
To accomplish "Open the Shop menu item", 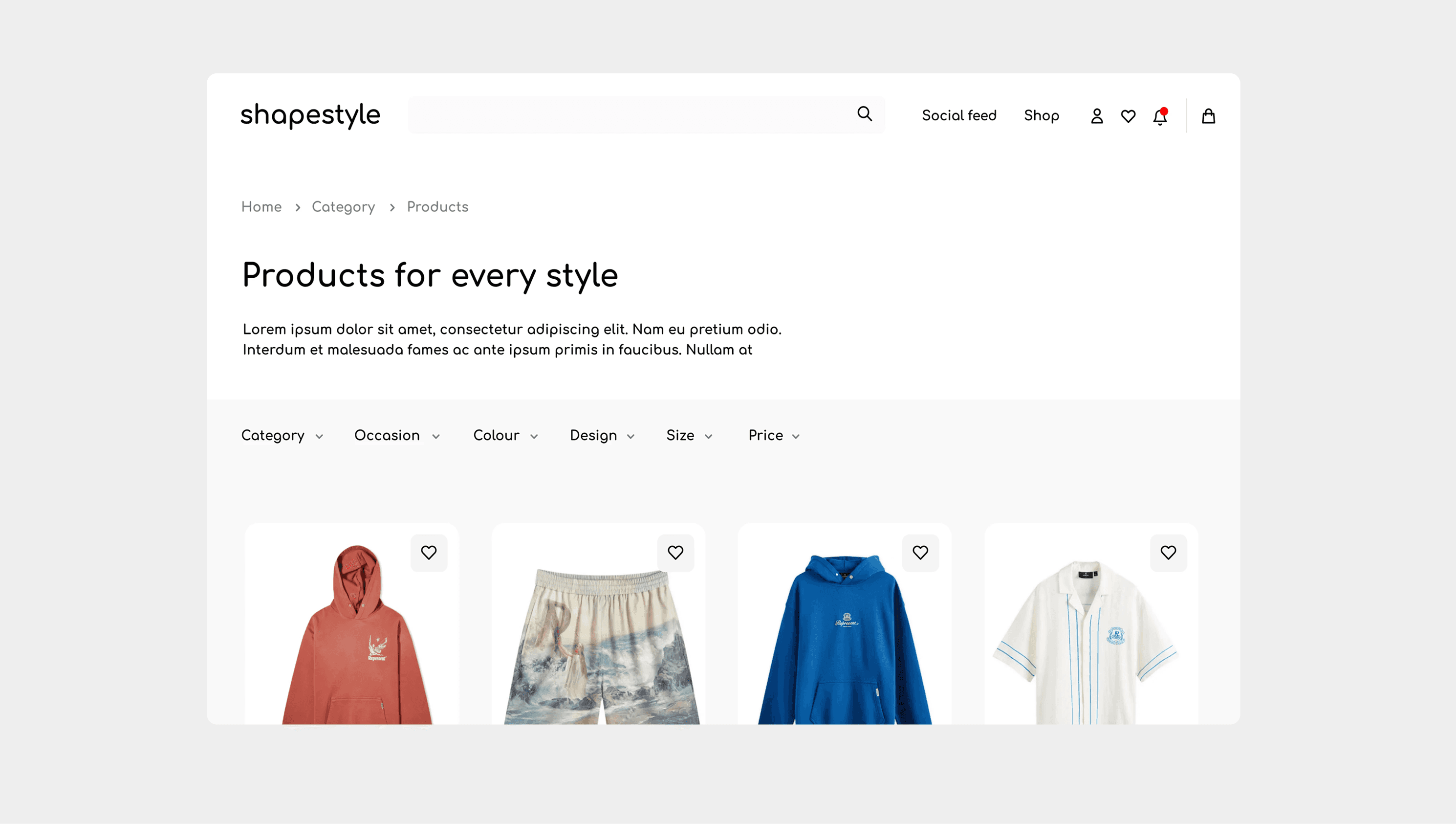I will pyautogui.click(x=1041, y=115).
